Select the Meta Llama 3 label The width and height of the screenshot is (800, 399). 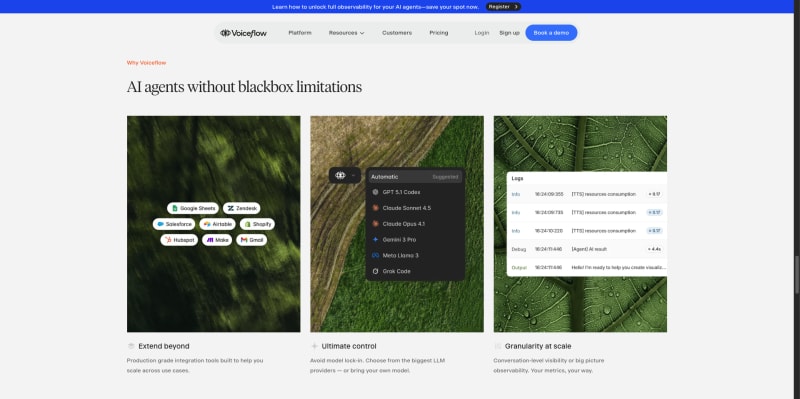click(x=401, y=255)
